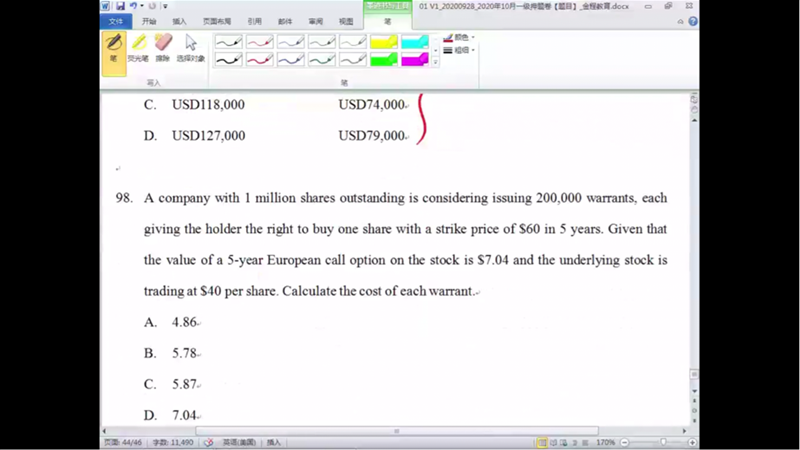
Task: Activate the Eraser (擦除) tool
Action: click(163, 47)
